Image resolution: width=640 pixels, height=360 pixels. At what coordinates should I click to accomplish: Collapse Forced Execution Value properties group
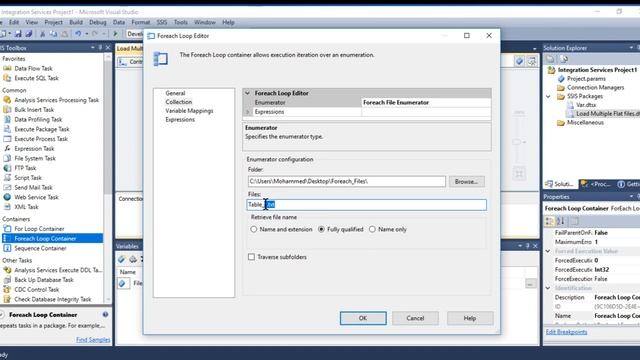(548, 251)
